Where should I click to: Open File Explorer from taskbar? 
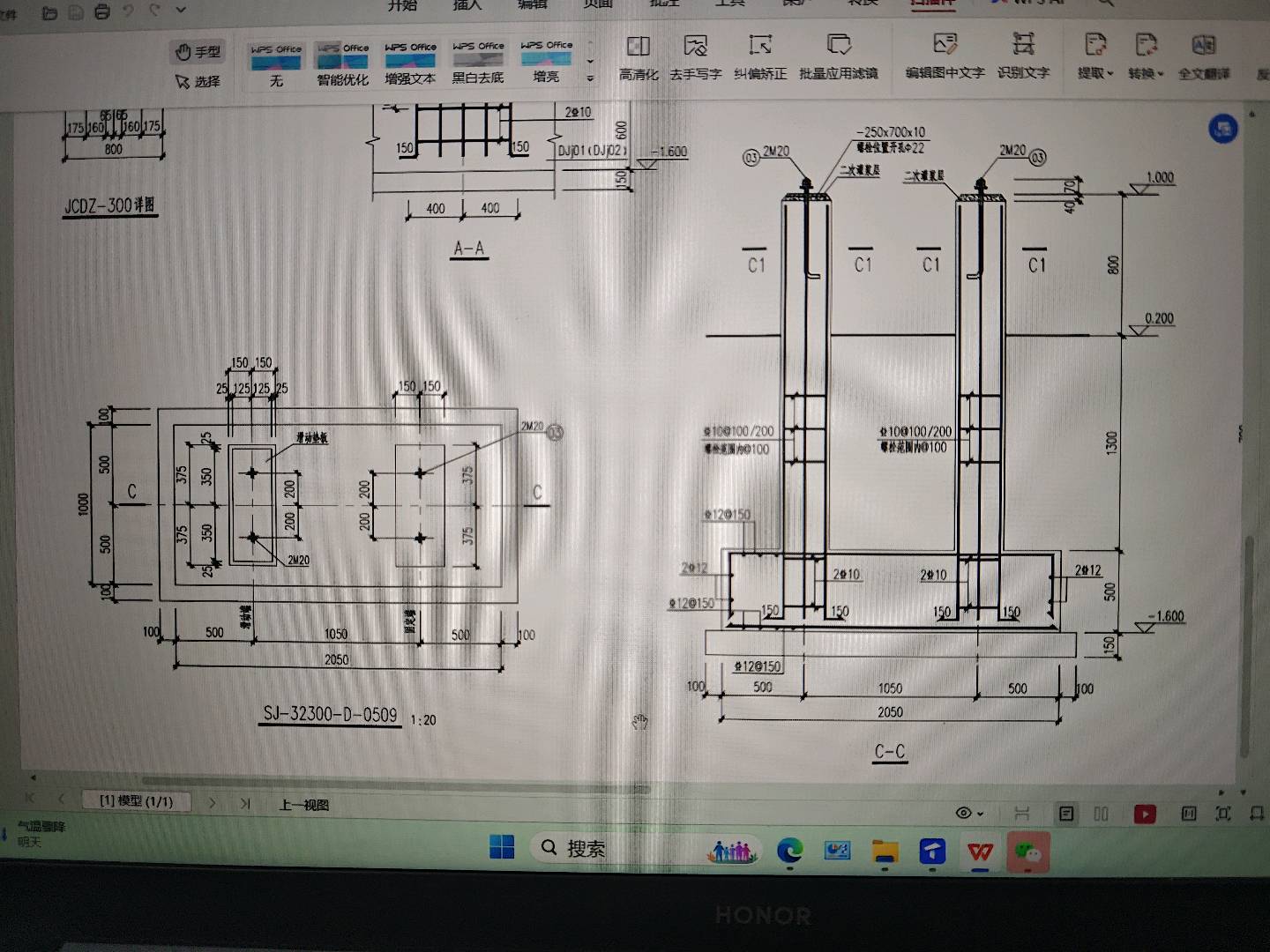click(x=885, y=852)
